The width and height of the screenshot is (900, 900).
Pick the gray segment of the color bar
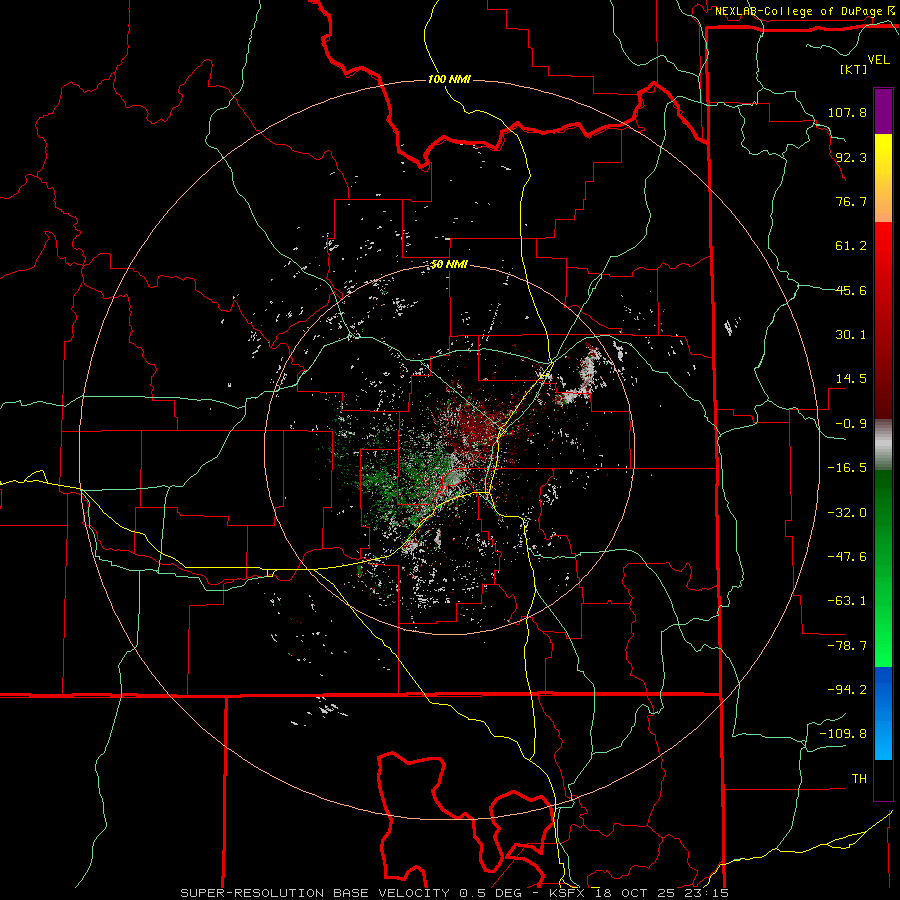coord(883,445)
